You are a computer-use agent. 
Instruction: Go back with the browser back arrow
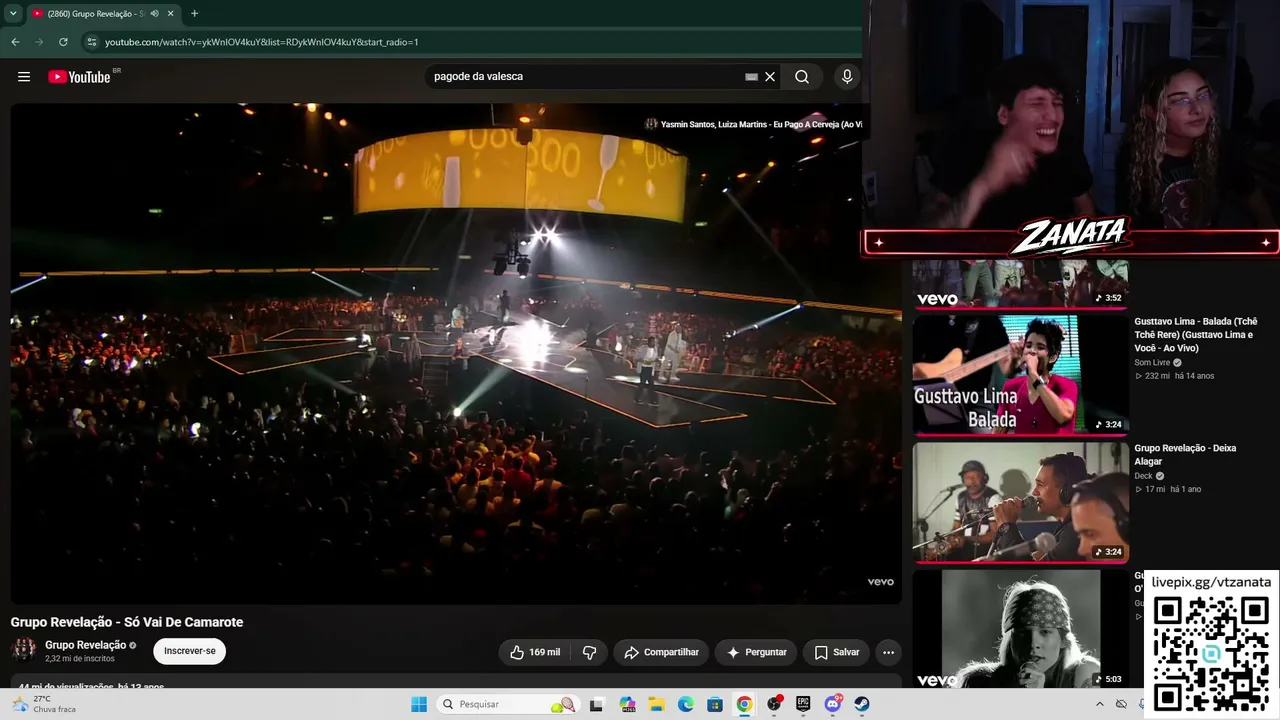coord(15,42)
